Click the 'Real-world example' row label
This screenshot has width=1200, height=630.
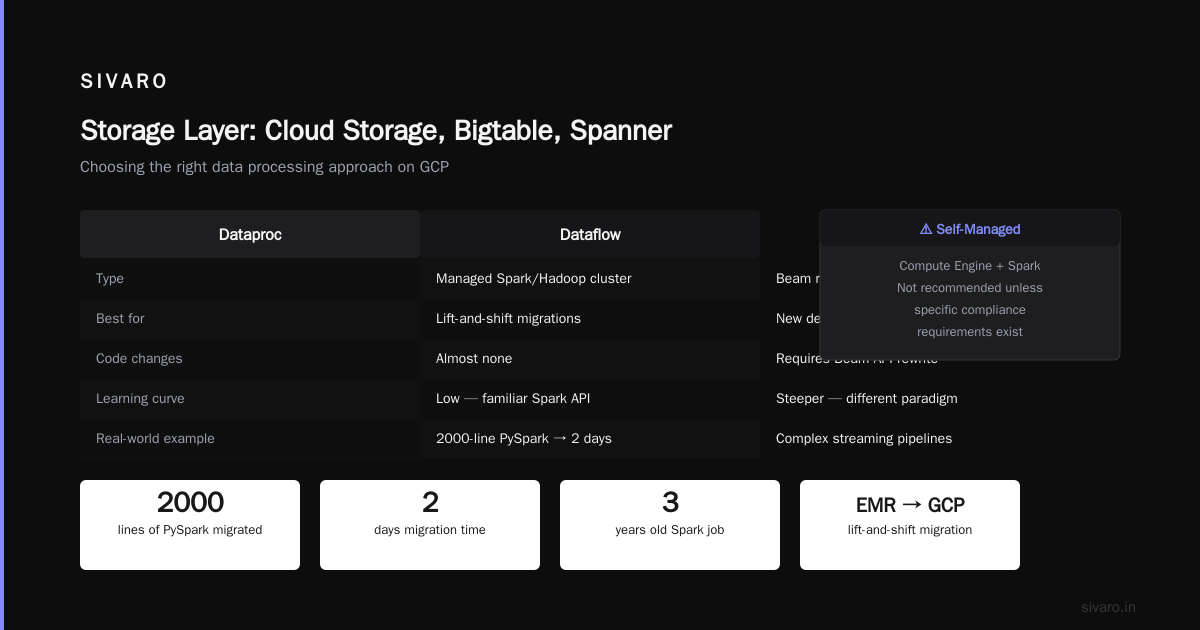click(155, 438)
